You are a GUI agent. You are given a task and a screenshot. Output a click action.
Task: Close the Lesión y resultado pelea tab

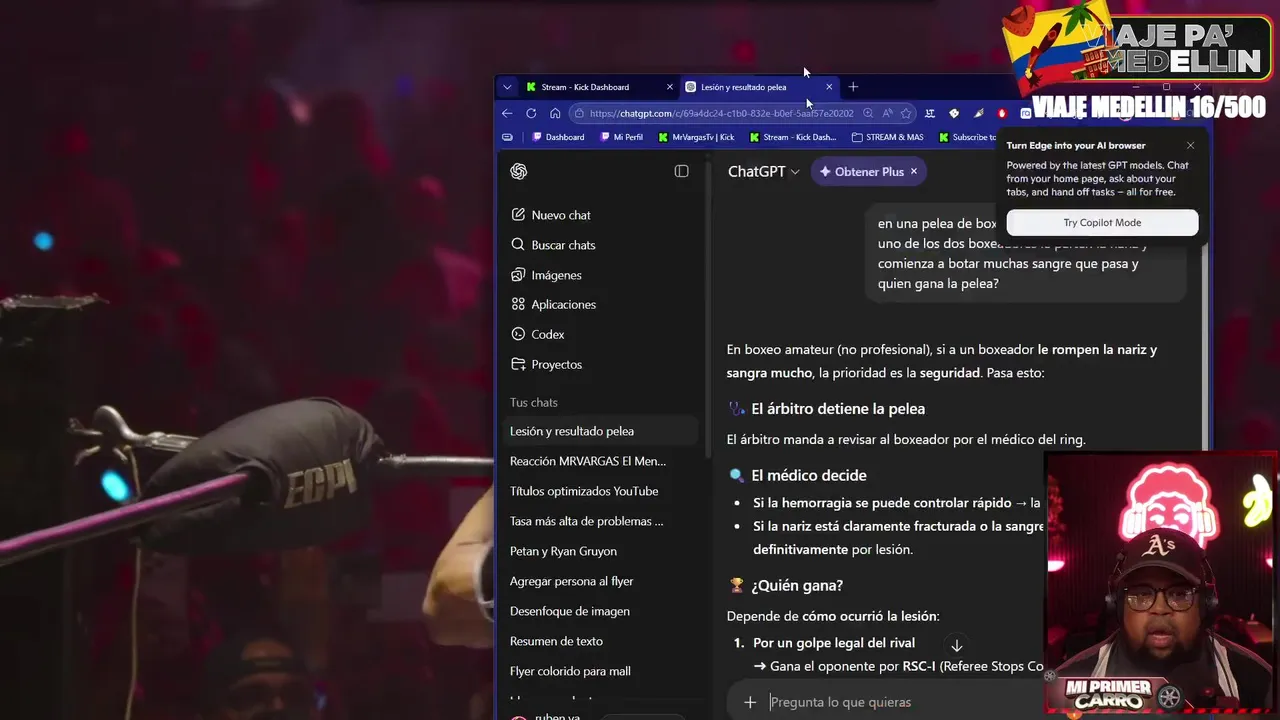829,87
